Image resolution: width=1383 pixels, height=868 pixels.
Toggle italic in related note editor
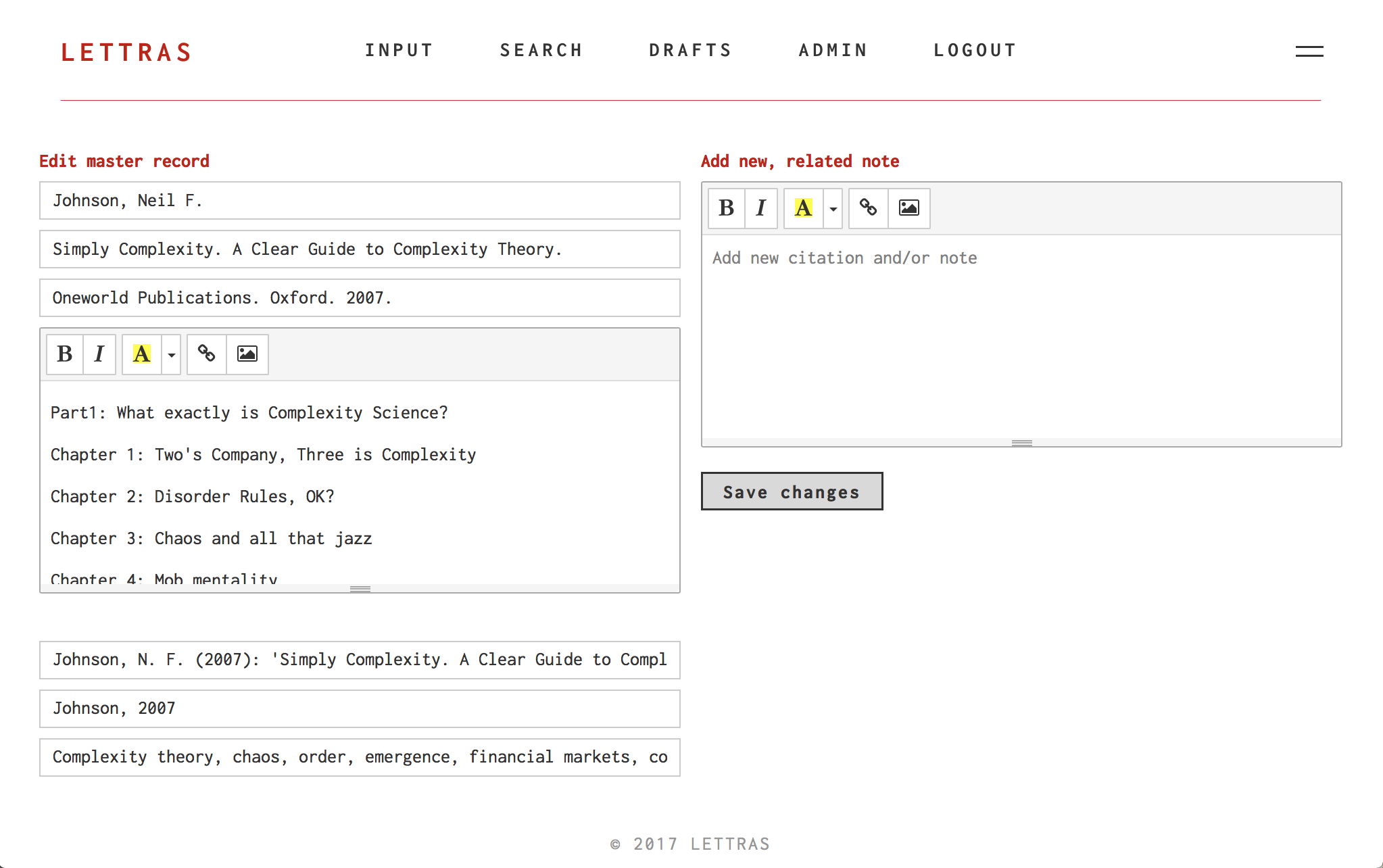(761, 208)
